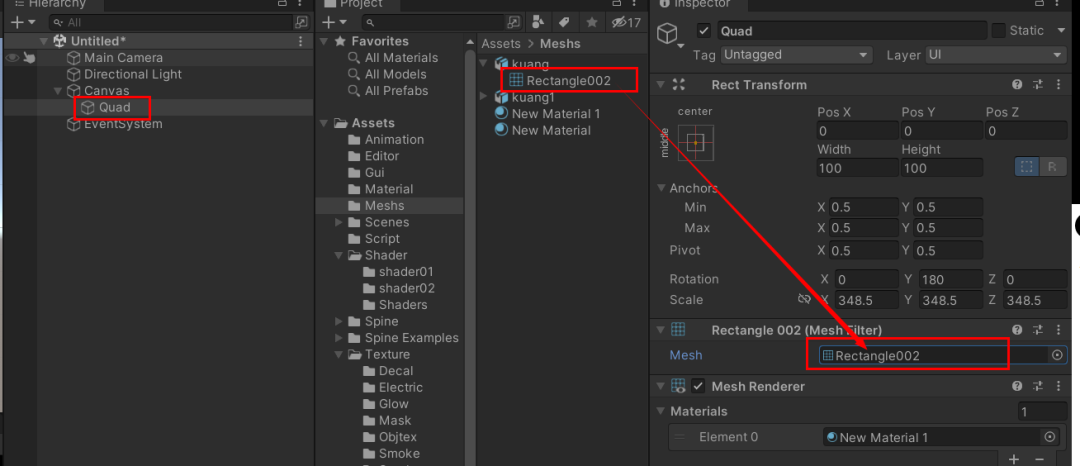Click the Rotation Y input field
The height and width of the screenshot is (466, 1080).
tap(942, 279)
